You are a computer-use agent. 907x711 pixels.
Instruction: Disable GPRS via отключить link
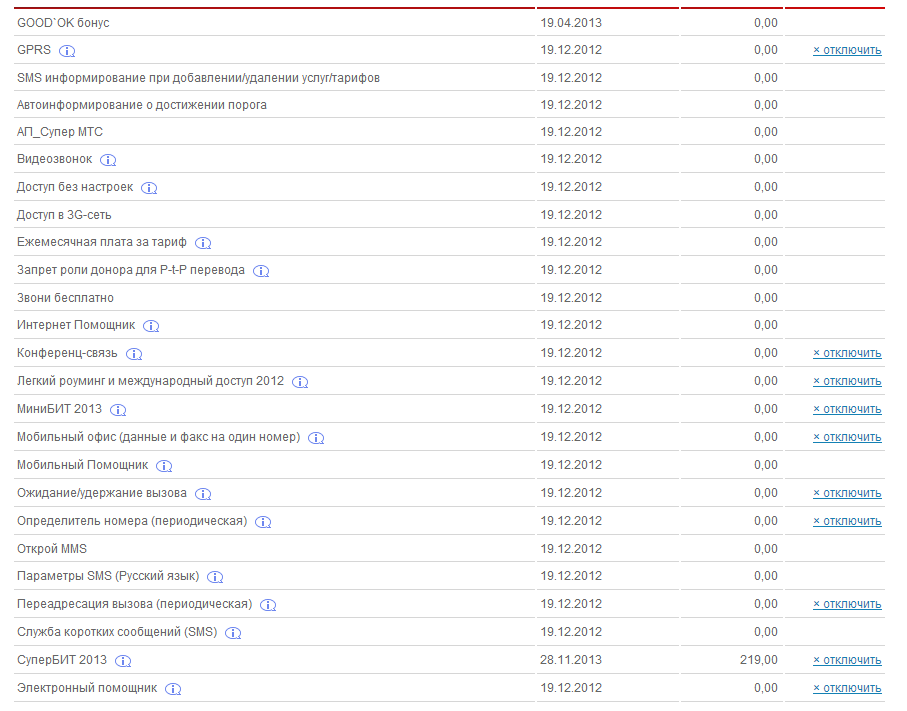847,50
